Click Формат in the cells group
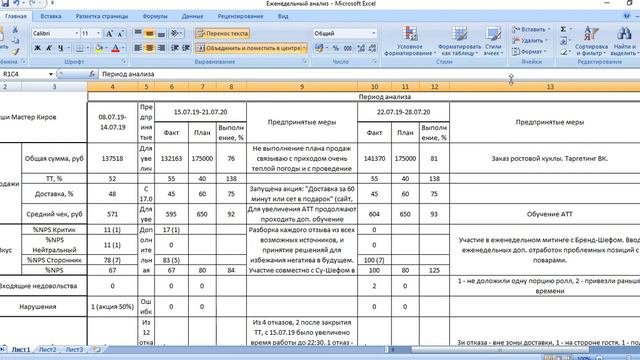The width and height of the screenshot is (640, 360). tap(529, 52)
